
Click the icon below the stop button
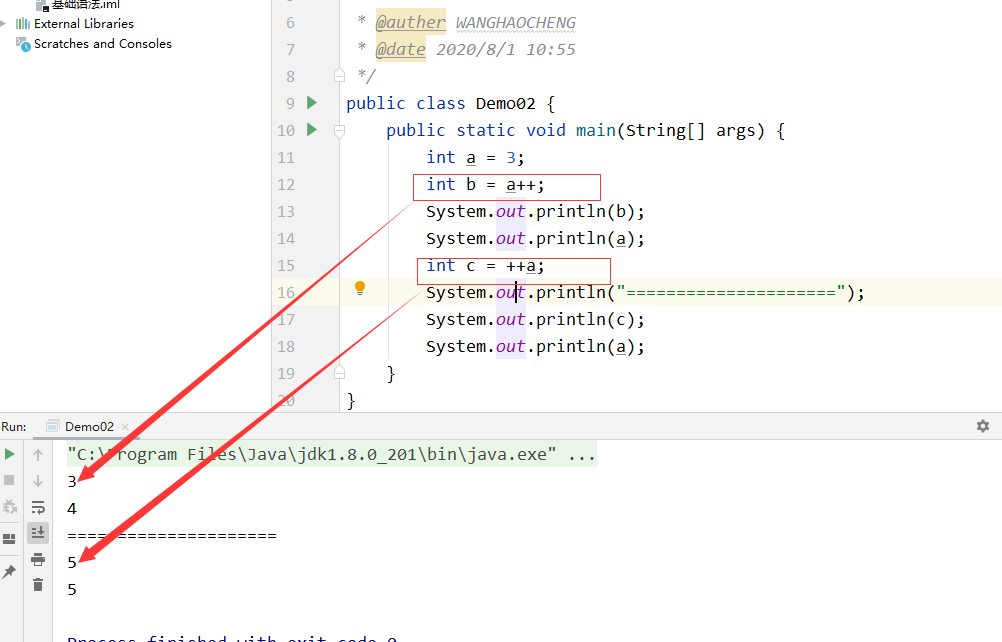click(10, 507)
